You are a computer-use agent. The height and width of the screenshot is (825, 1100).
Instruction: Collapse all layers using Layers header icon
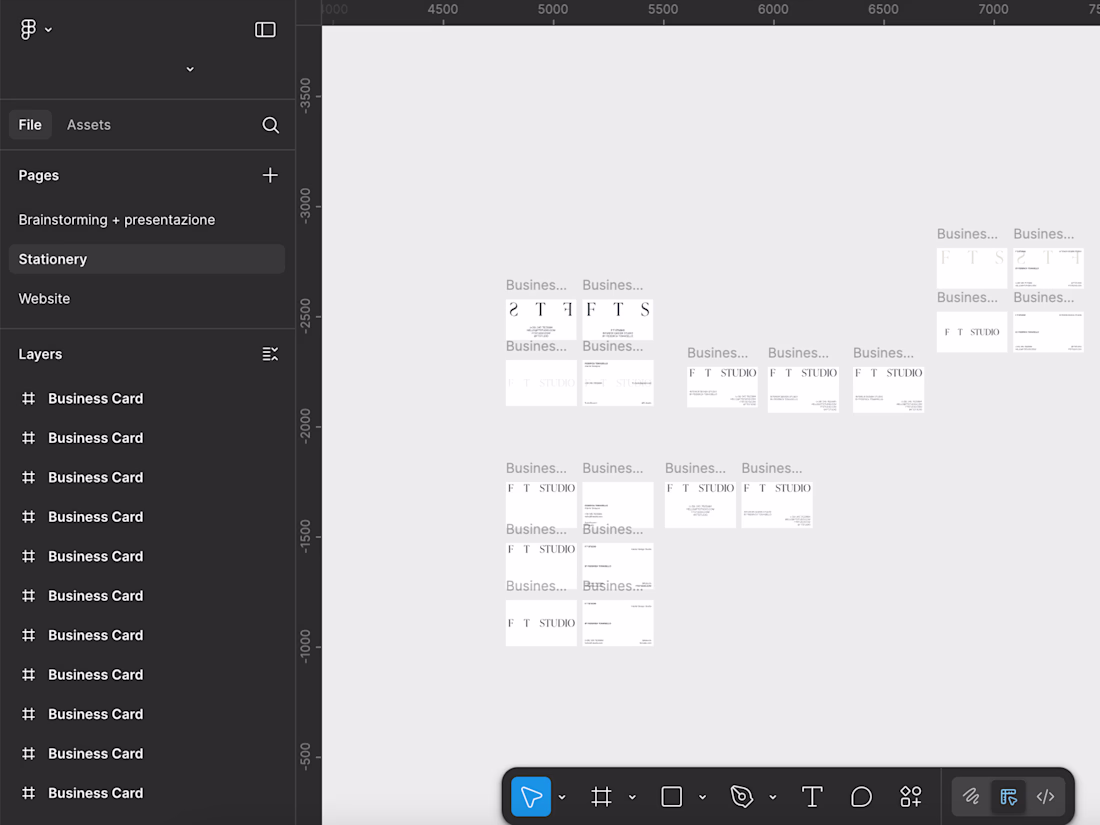click(x=270, y=354)
